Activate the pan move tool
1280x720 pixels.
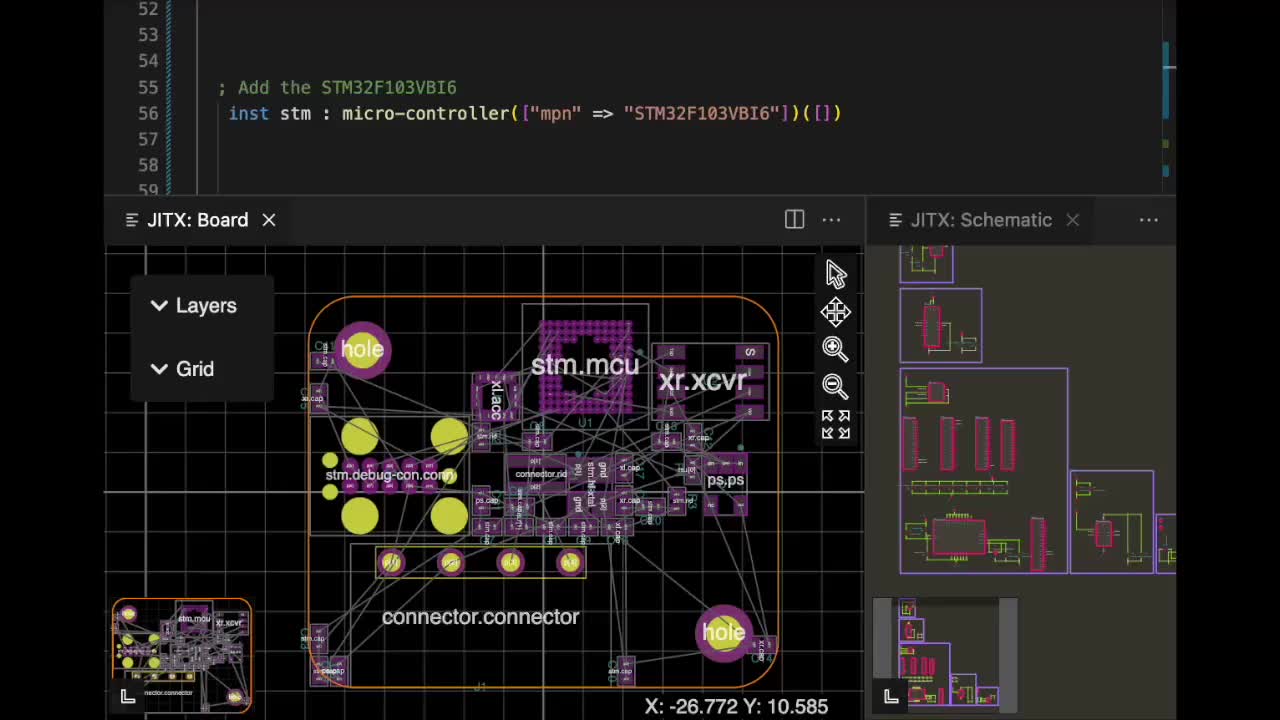(836, 312)
